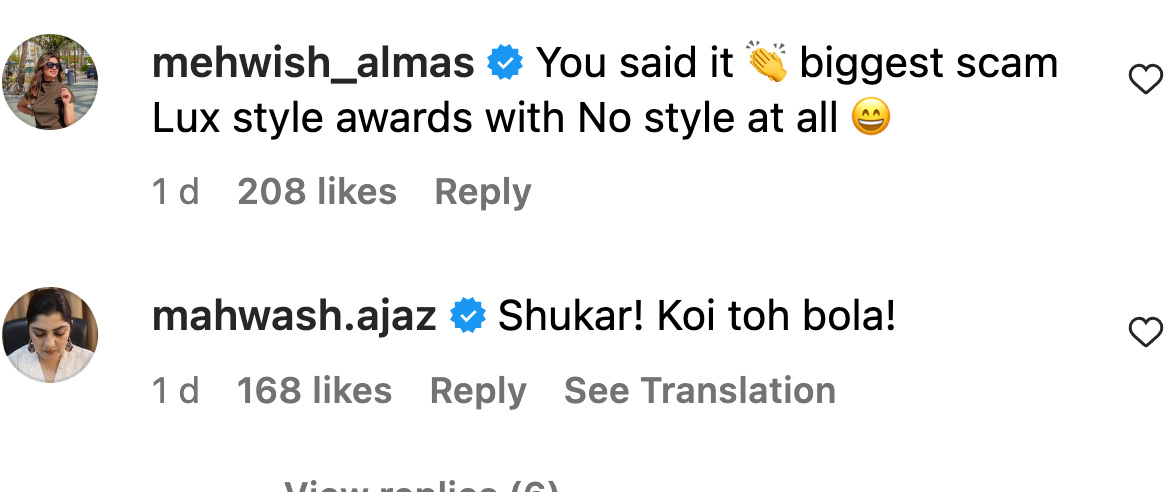Image resolution: width=1168 pixels, height=492 pixels.
Task: Click the verified badge beside mehwish_almas
Action: [x=505, y=63]
